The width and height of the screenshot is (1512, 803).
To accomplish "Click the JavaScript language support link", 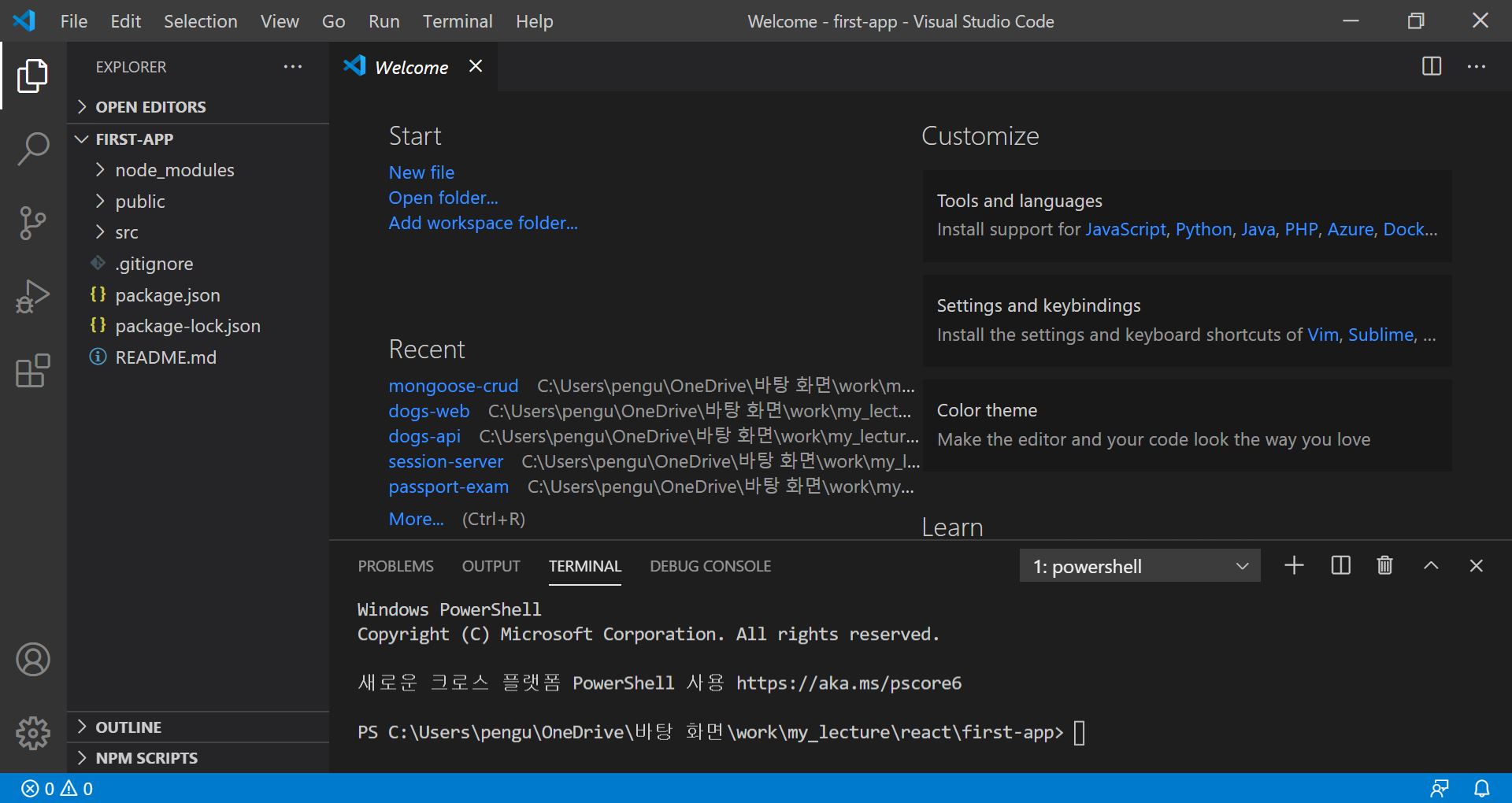I will tap(1125, 229).
